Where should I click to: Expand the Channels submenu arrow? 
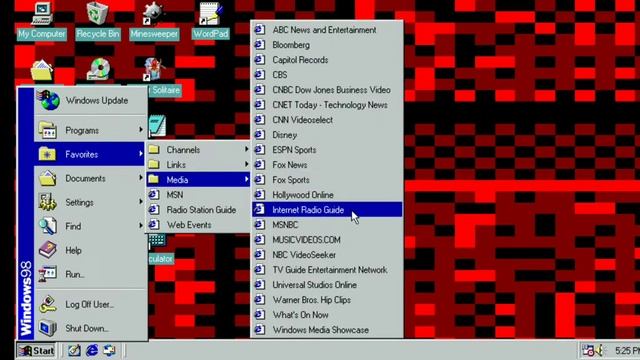pos(247,149)
